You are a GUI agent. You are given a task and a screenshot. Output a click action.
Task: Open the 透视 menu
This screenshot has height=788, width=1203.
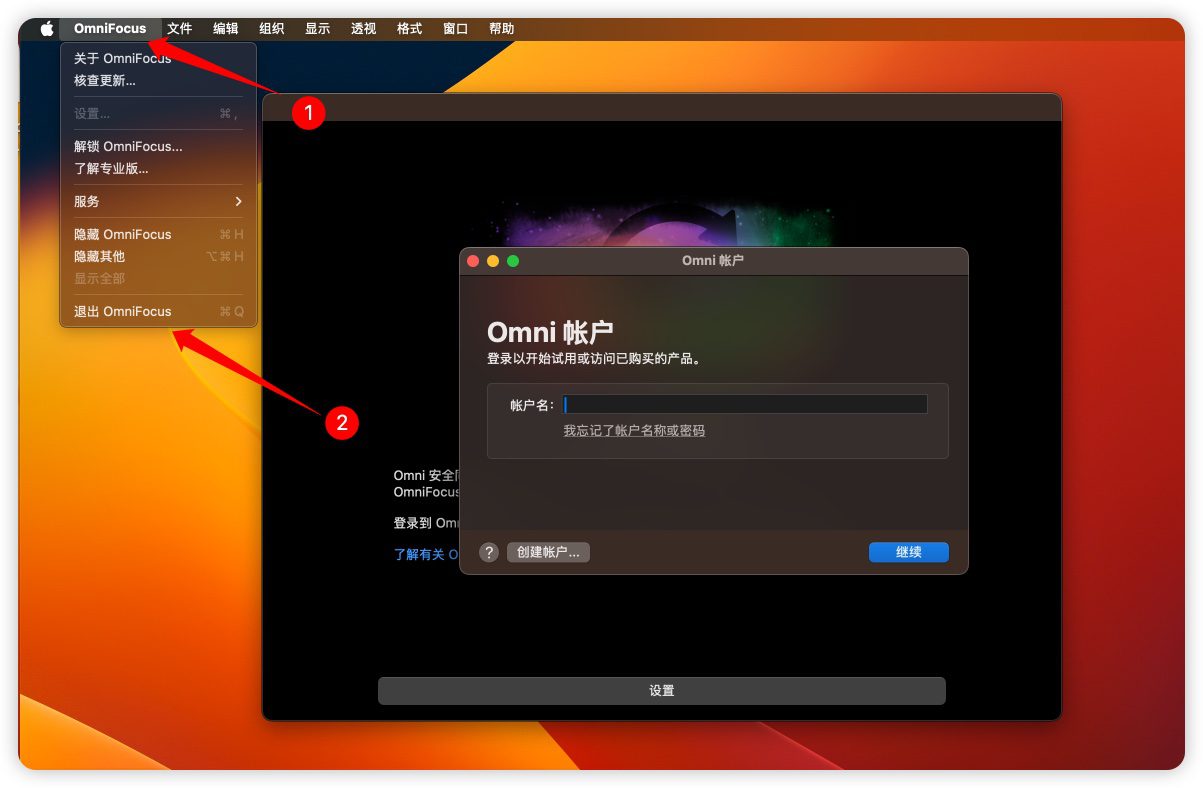(x=363, y=29)
